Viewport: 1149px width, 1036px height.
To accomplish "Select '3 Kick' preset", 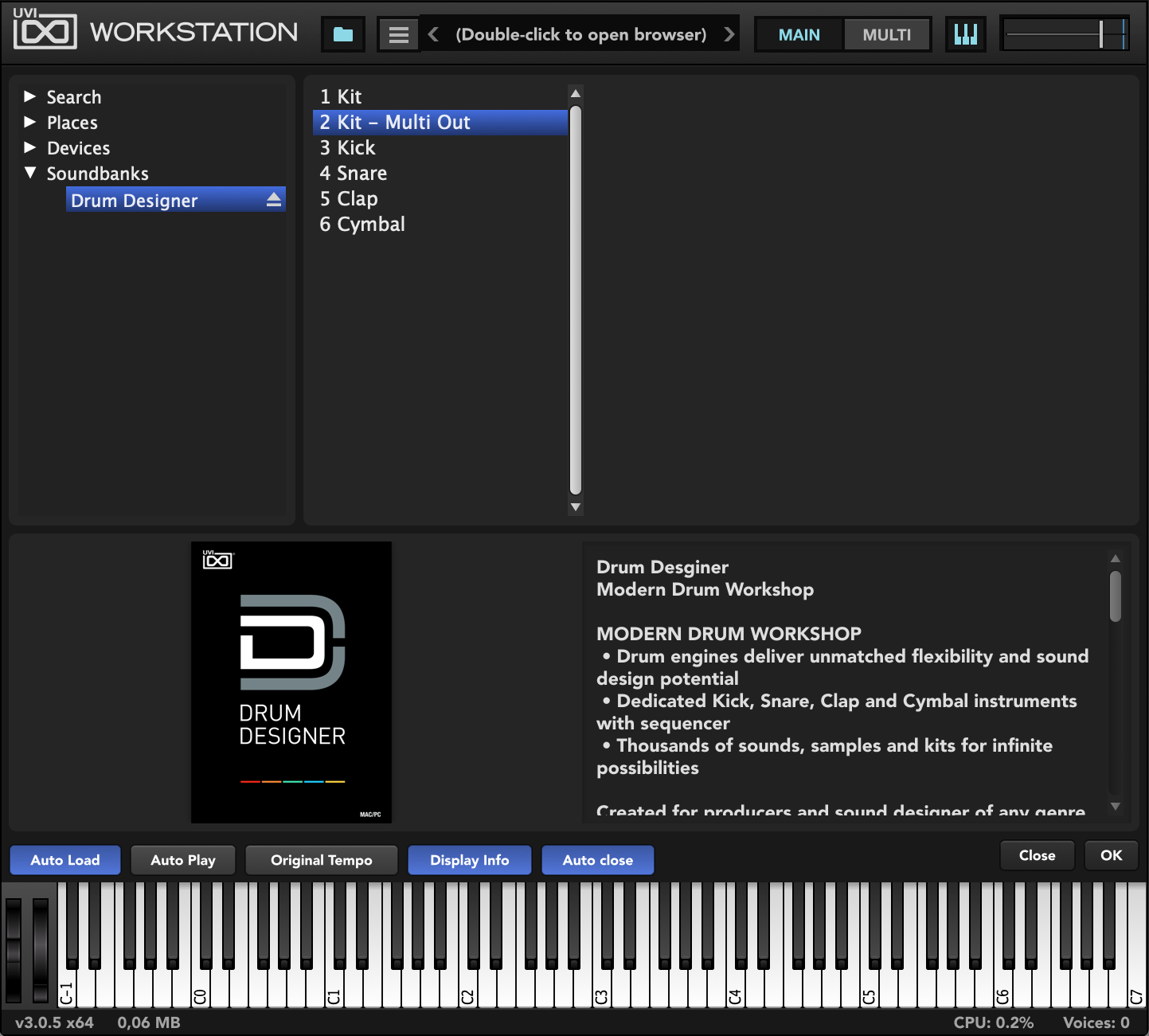I will pyautogui.click(x=440, y=147).
